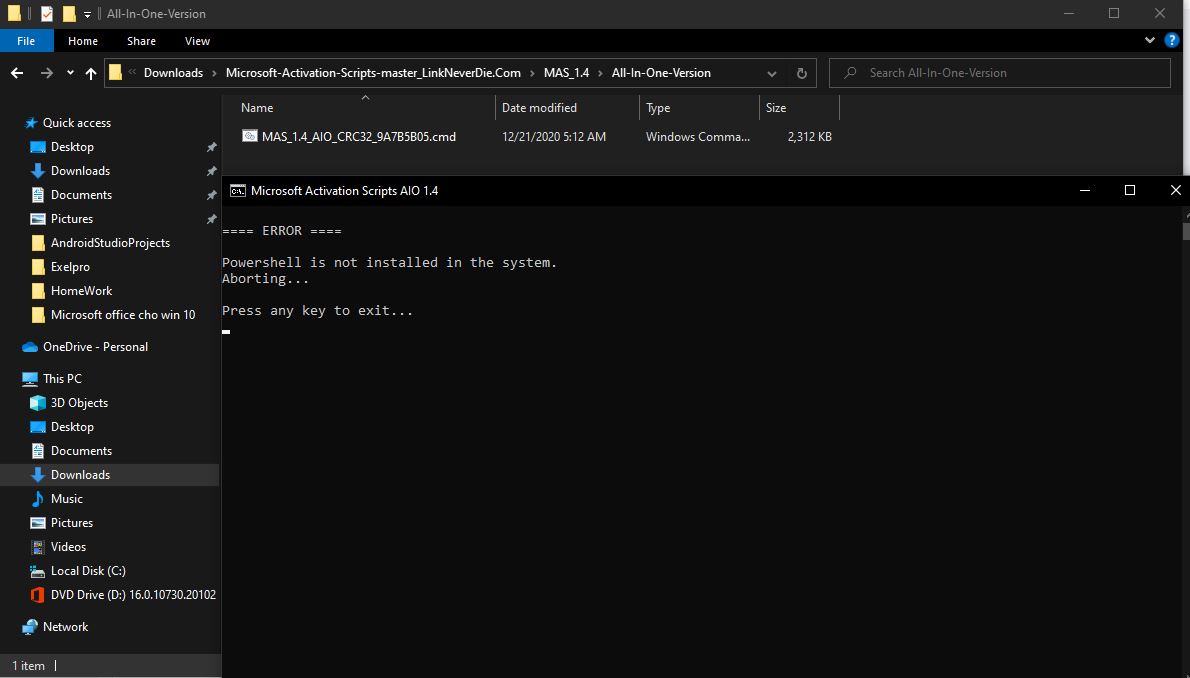Open the File menu tab
This screenshot has width=1190, height=678.
(x=26, y=41)
